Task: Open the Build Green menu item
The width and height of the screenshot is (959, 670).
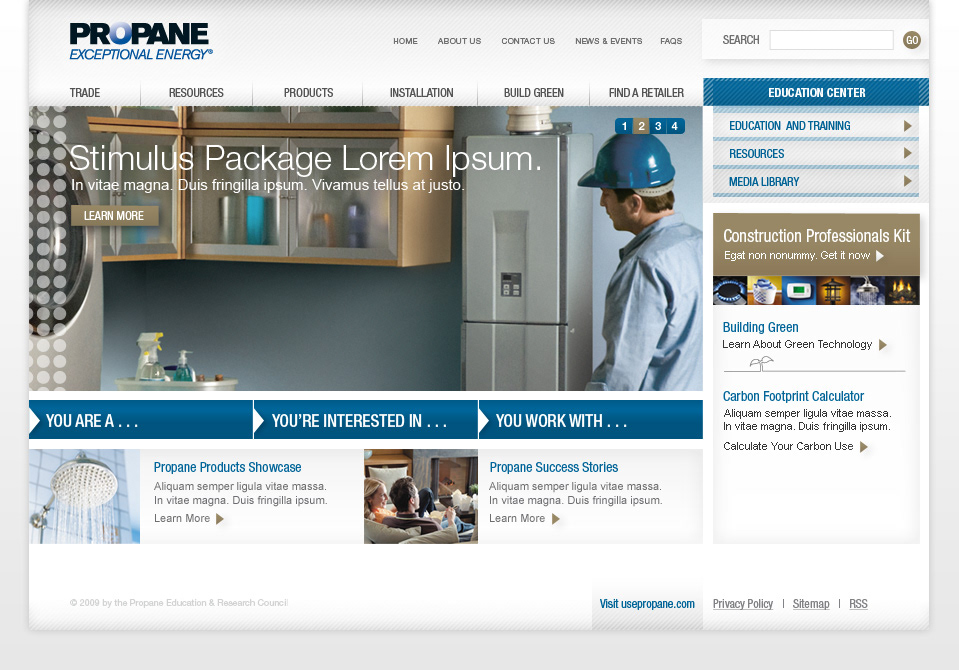Action: tap(533, 93)
